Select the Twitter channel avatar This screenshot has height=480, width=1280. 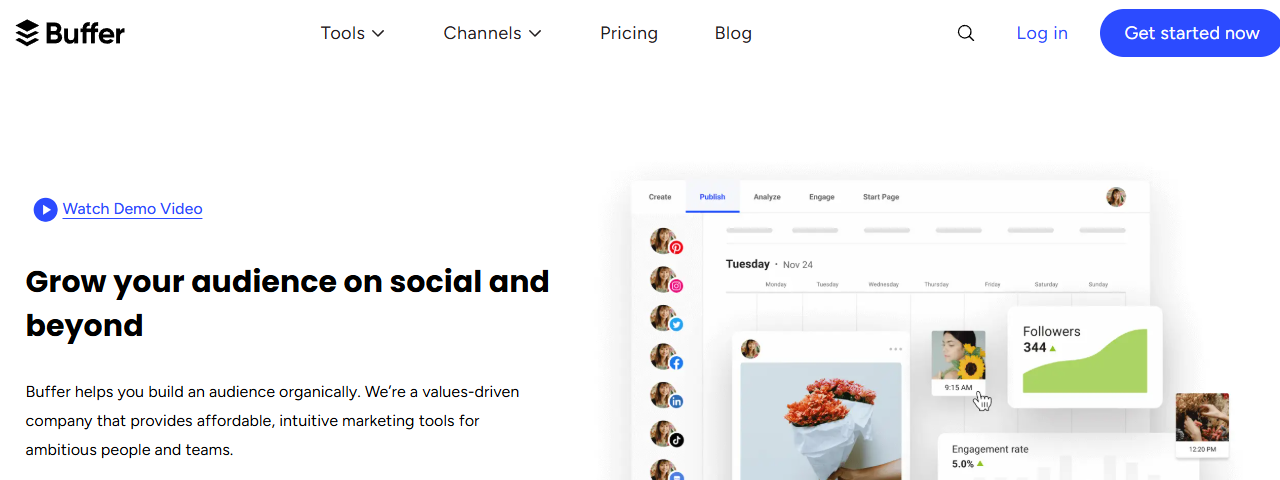666,319
